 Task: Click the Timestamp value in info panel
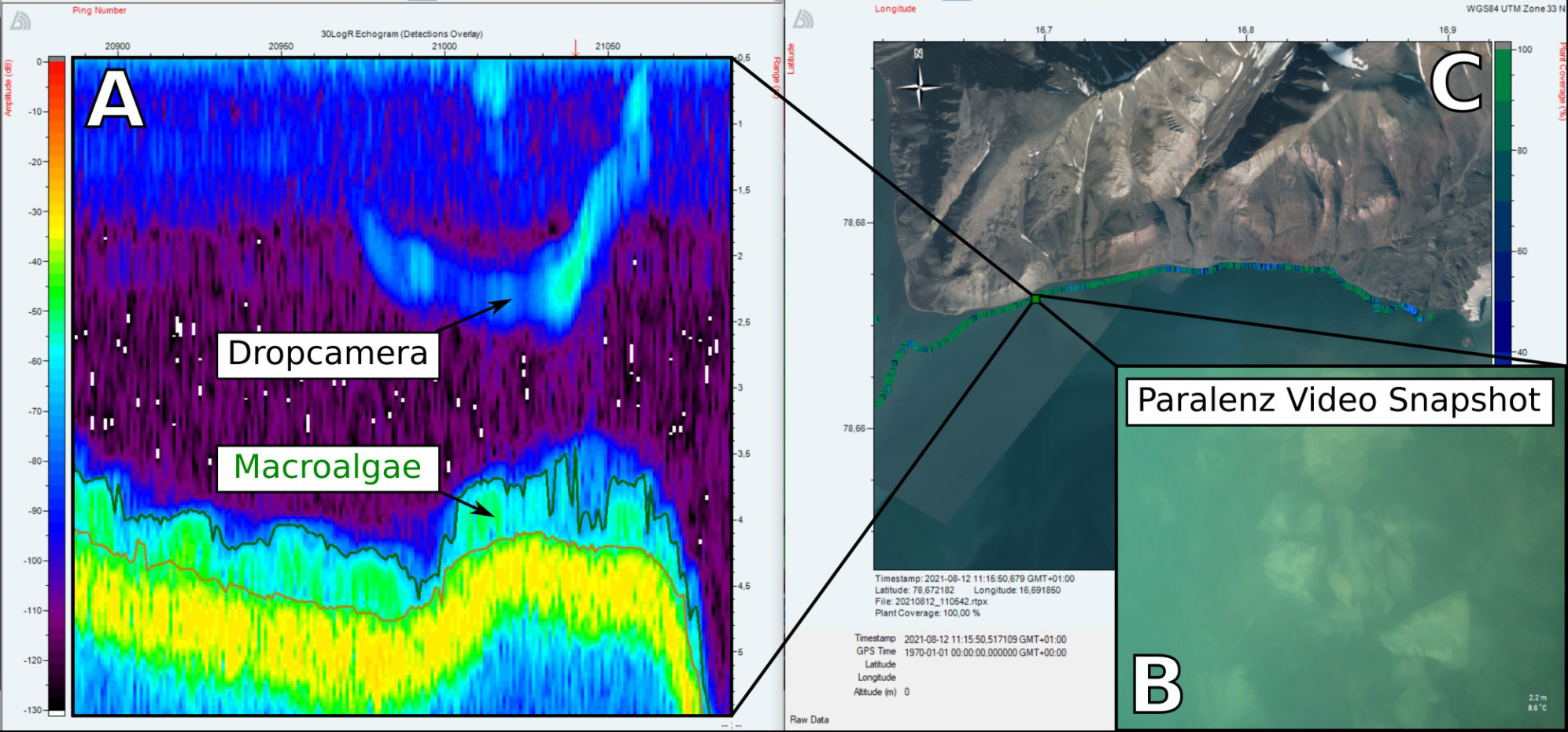point(985,639)
